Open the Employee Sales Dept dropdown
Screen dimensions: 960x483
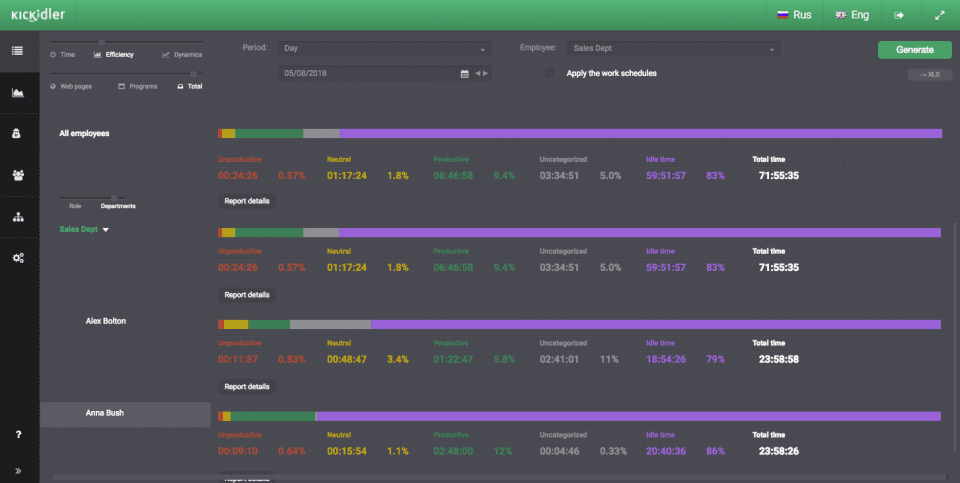(673, 48)
